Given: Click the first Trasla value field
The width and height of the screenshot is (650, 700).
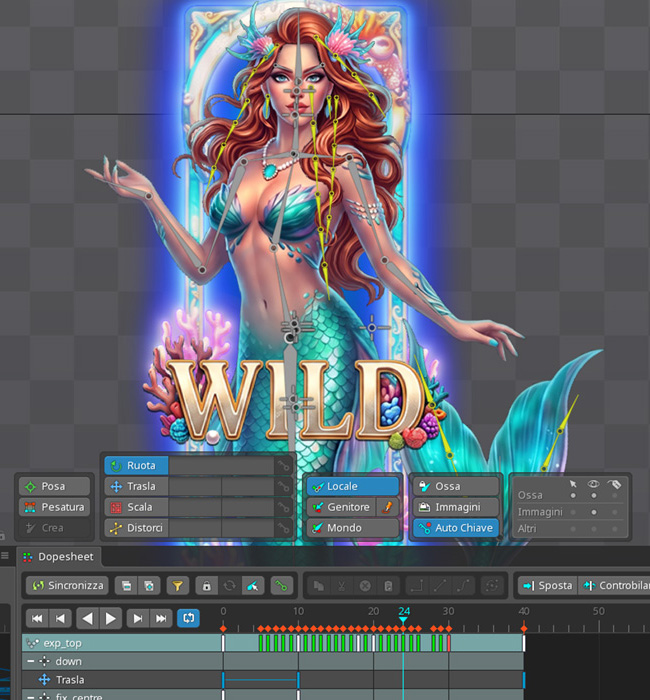Looking at the screenshot, I should 195,486.
